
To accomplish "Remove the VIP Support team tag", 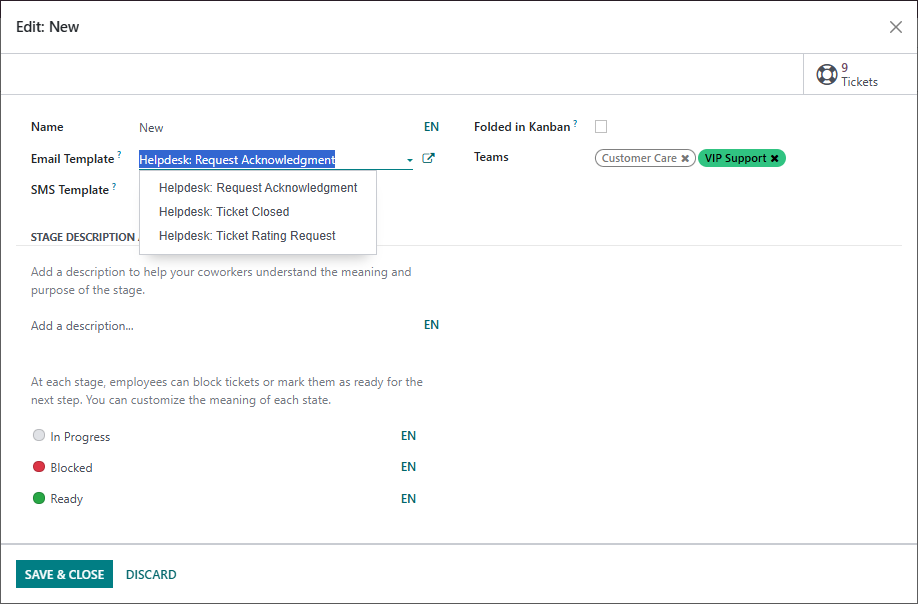I will tap(774, 159).
